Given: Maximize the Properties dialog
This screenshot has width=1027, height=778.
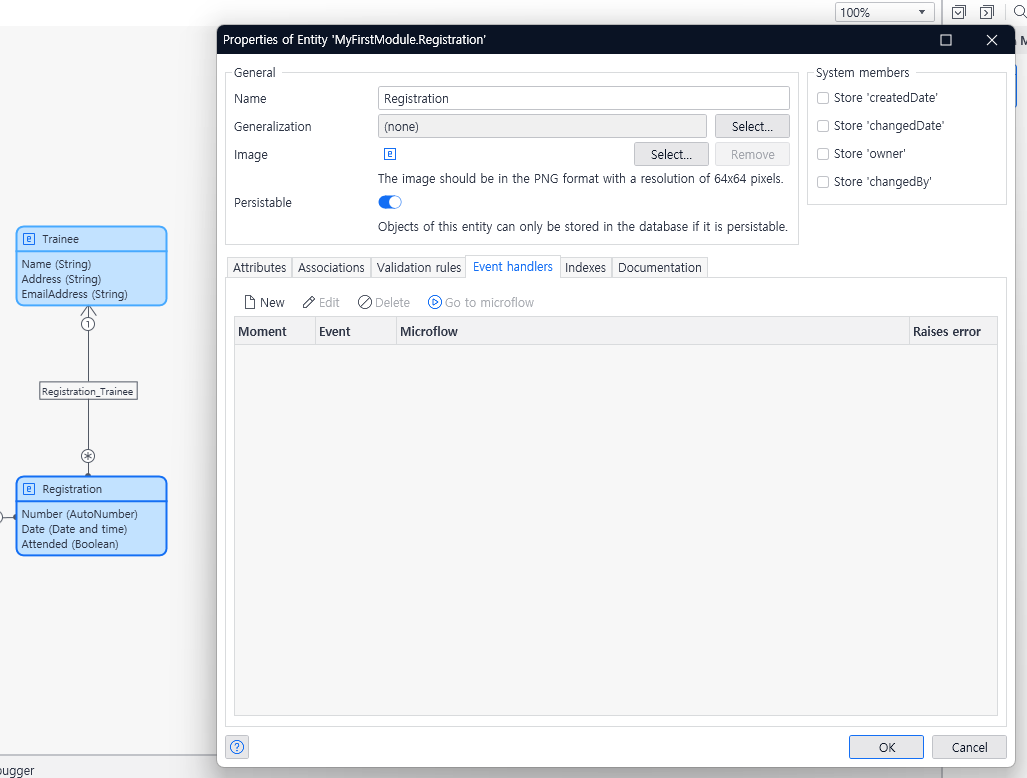Looking at the screenshot, I should 946,40.
